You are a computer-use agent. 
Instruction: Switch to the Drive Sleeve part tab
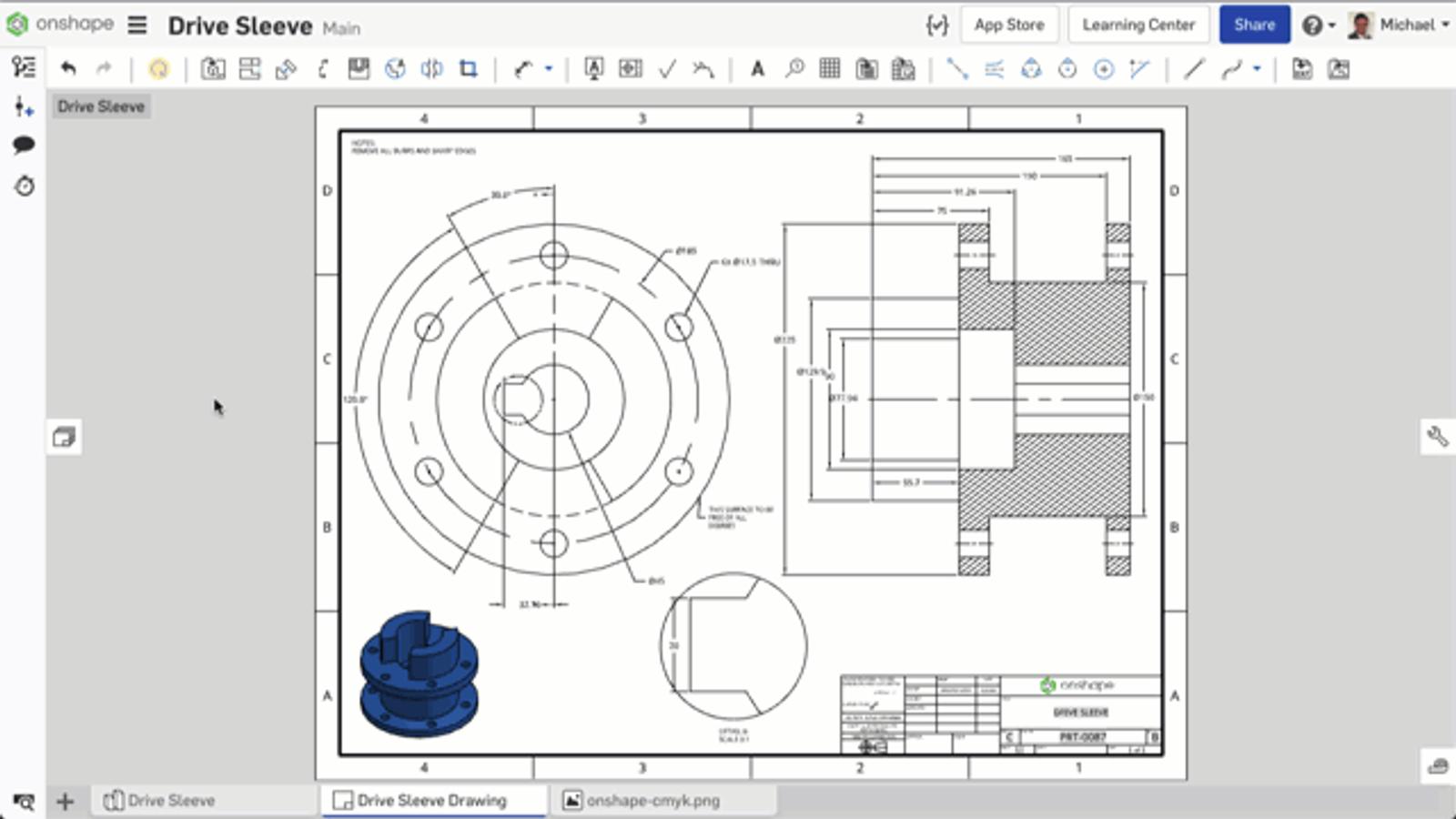point(171,801)
